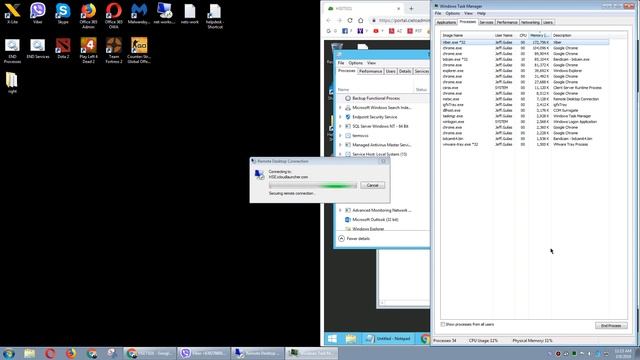Open Office 365 OWA Opera shortcut
The height and width of the screenshot is (360, 640).
point(113,16)
